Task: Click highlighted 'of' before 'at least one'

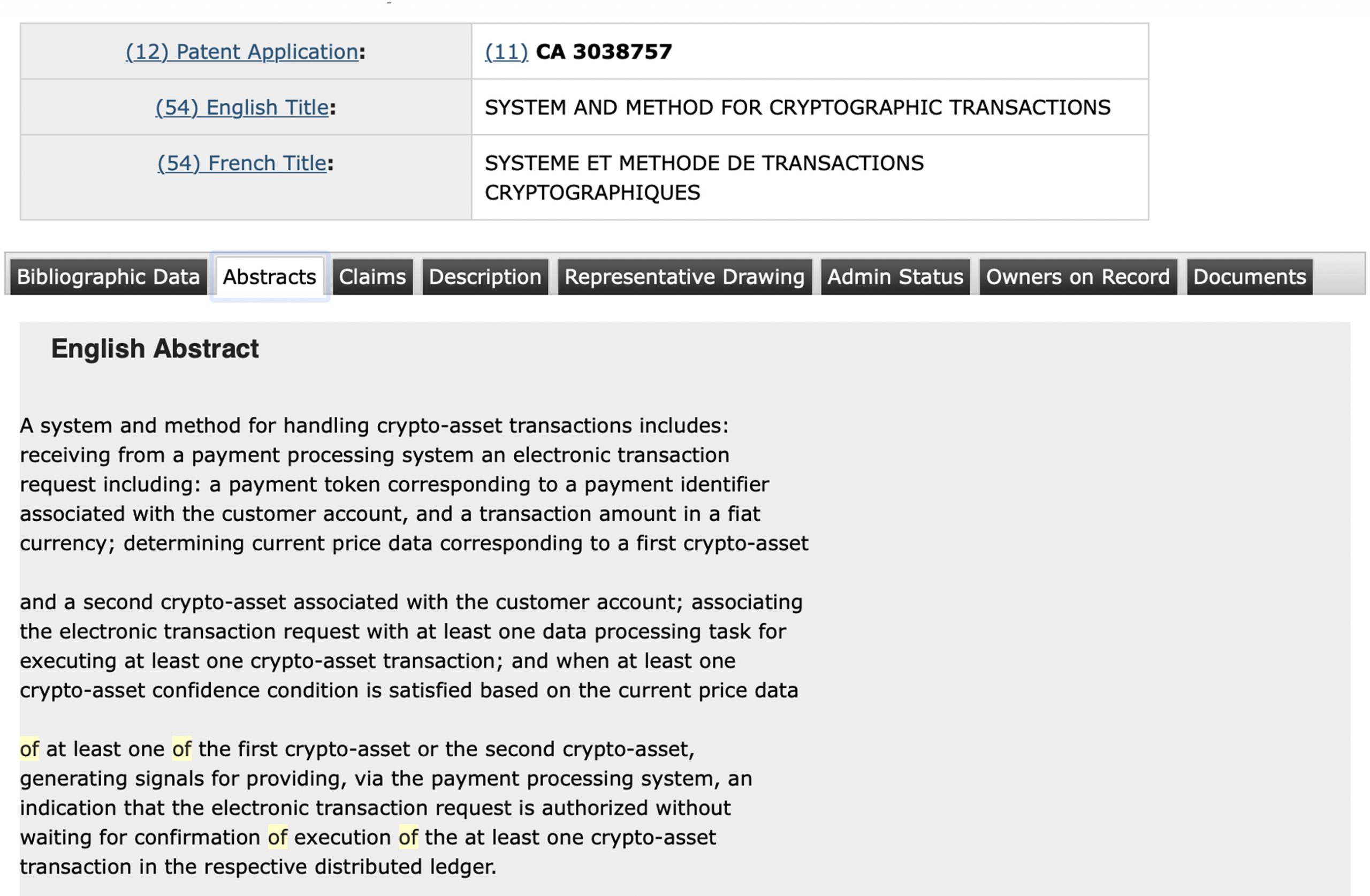Action: (29, 749)
